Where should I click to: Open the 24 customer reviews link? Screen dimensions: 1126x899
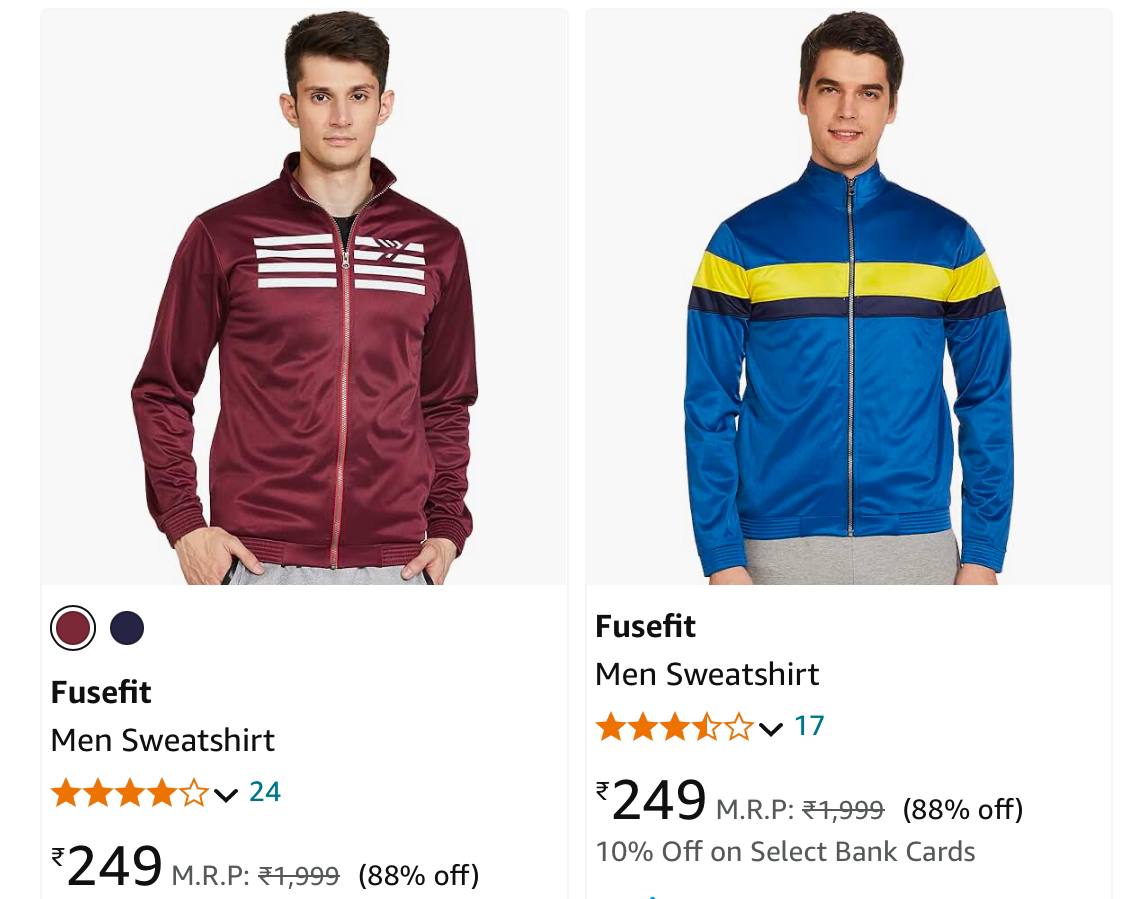[x=265, y=792]
